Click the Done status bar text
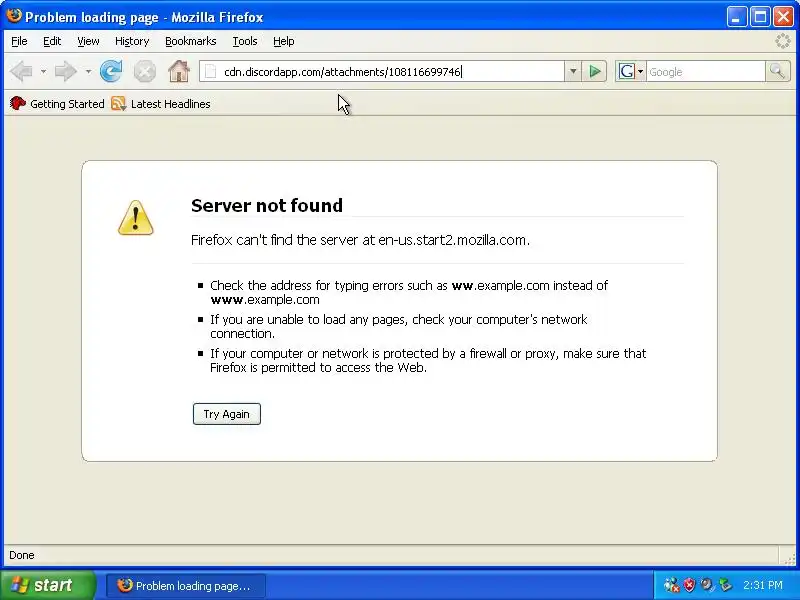 tap(22, 555)
